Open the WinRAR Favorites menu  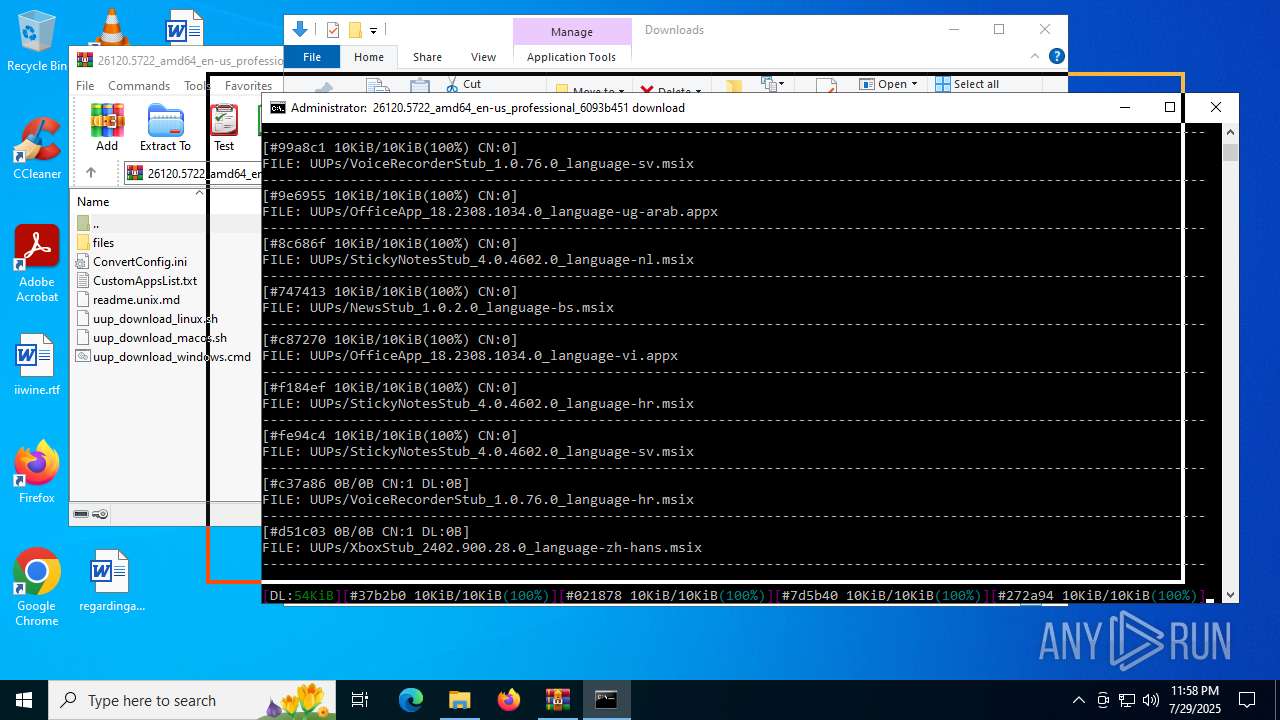click(x=248, y=86)
